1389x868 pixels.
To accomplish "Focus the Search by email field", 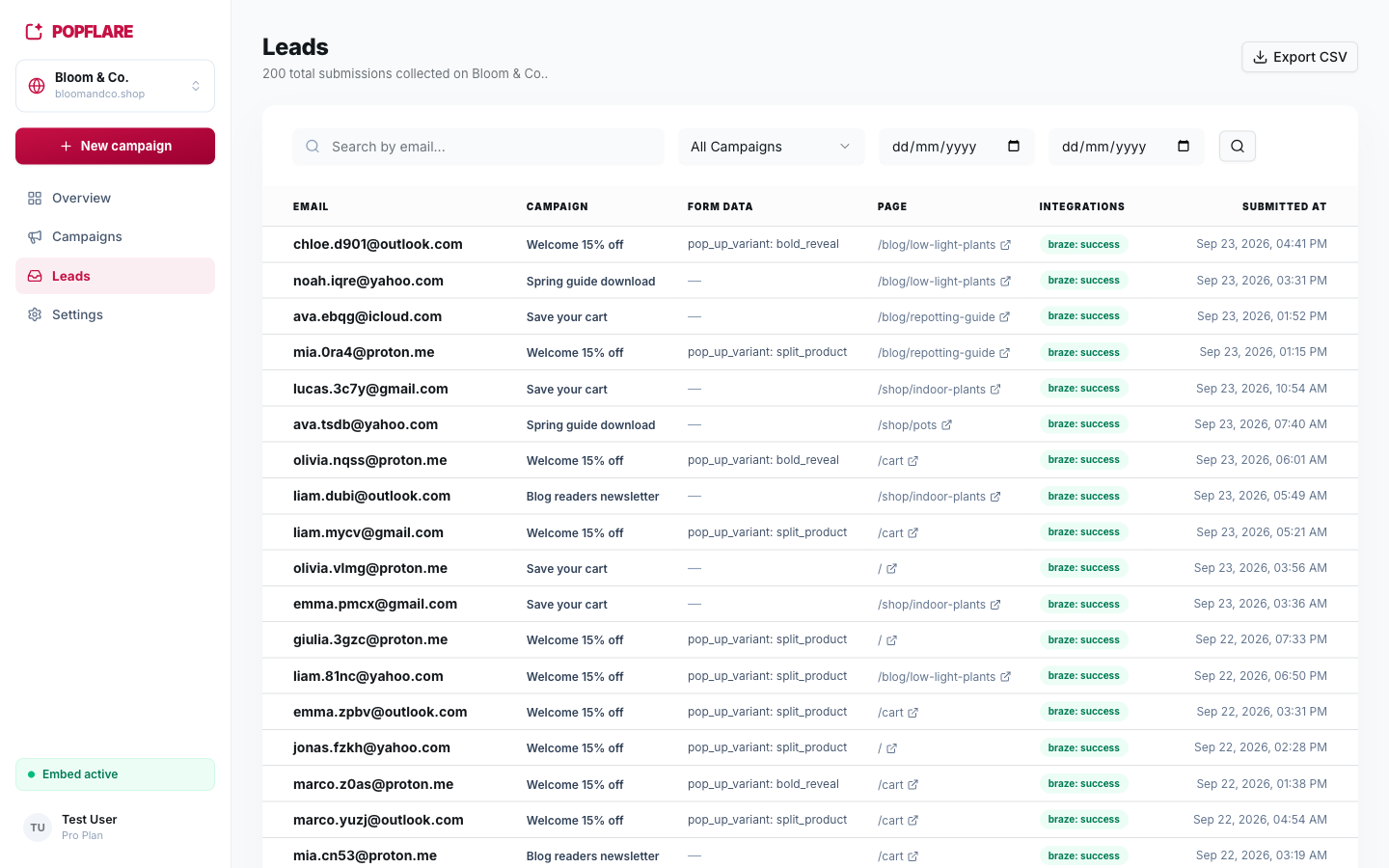I will click(478, 147).
